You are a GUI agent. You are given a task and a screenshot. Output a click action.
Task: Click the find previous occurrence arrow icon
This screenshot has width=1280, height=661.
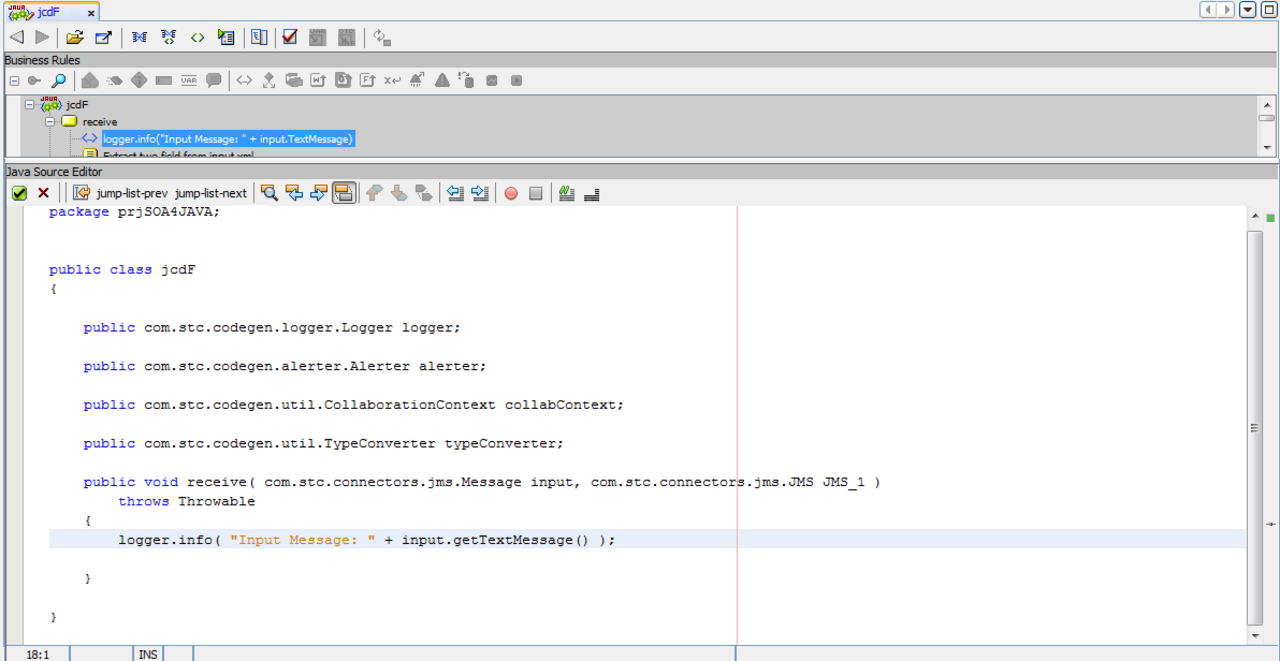click(294, 193)
